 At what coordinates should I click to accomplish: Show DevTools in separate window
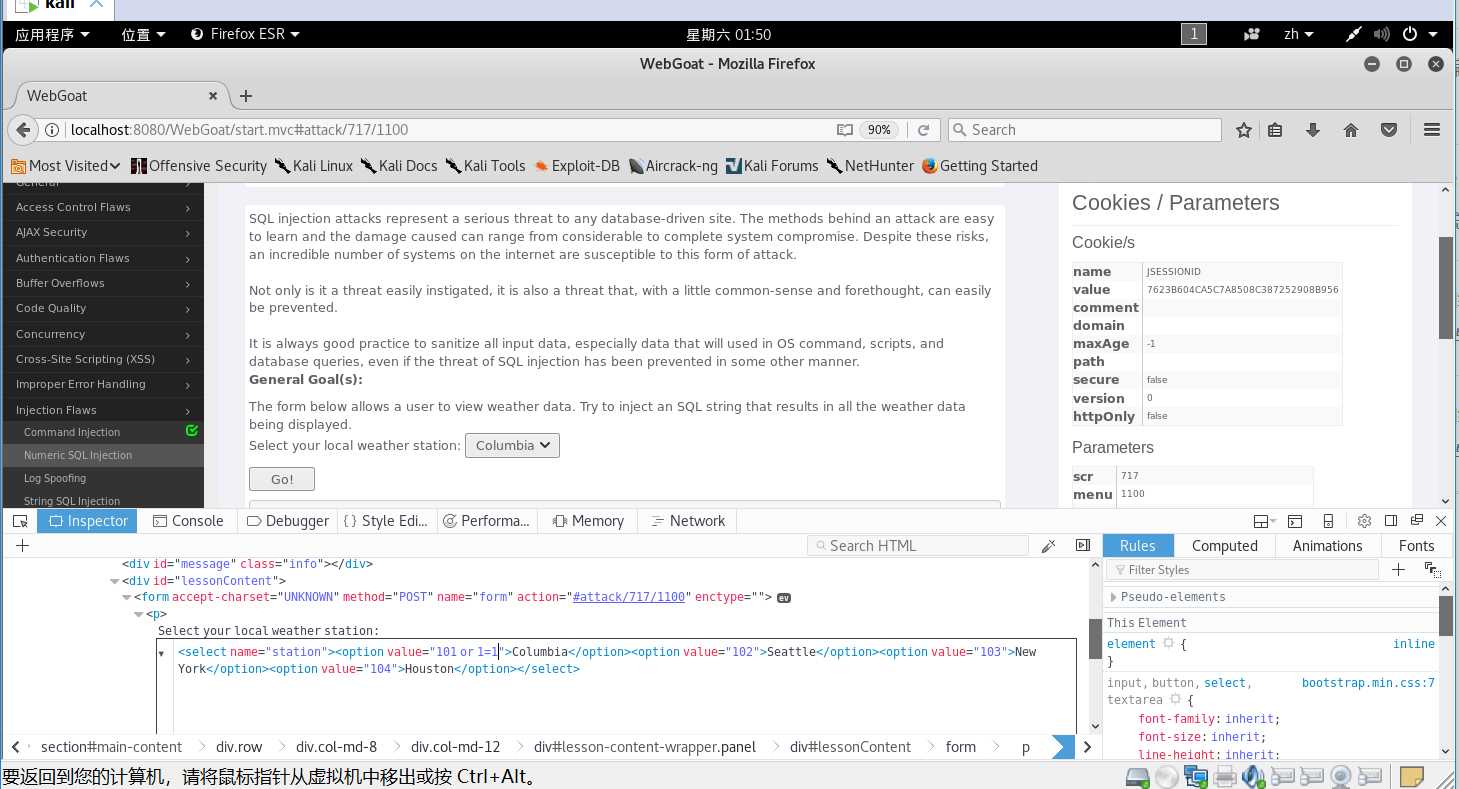tap(1416, 521)
